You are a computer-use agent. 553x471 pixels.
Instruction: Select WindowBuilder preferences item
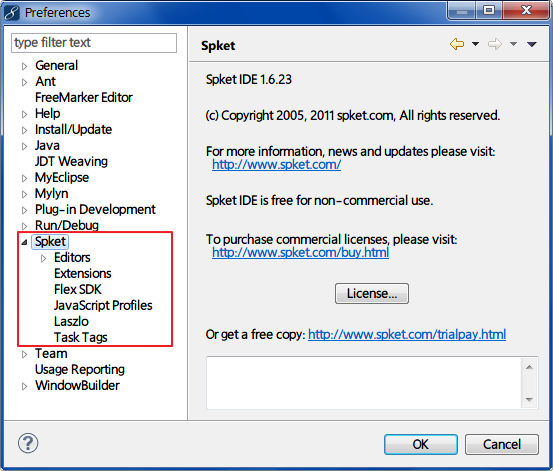click(x=77, y=386)
